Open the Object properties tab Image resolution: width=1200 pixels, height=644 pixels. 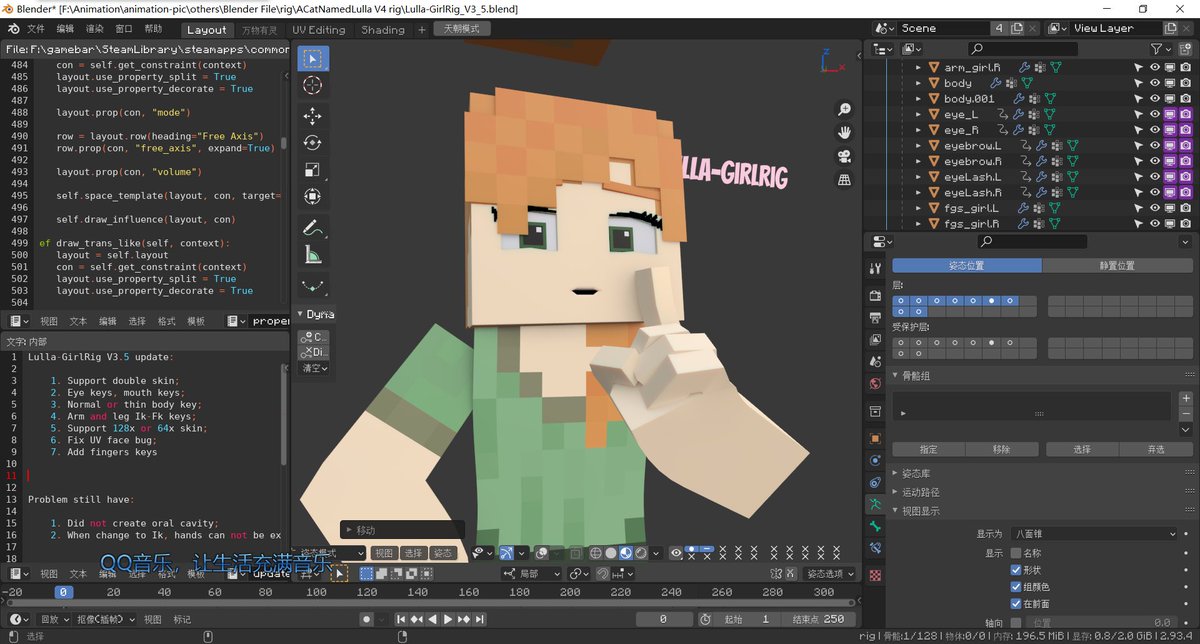pos(875,438)
